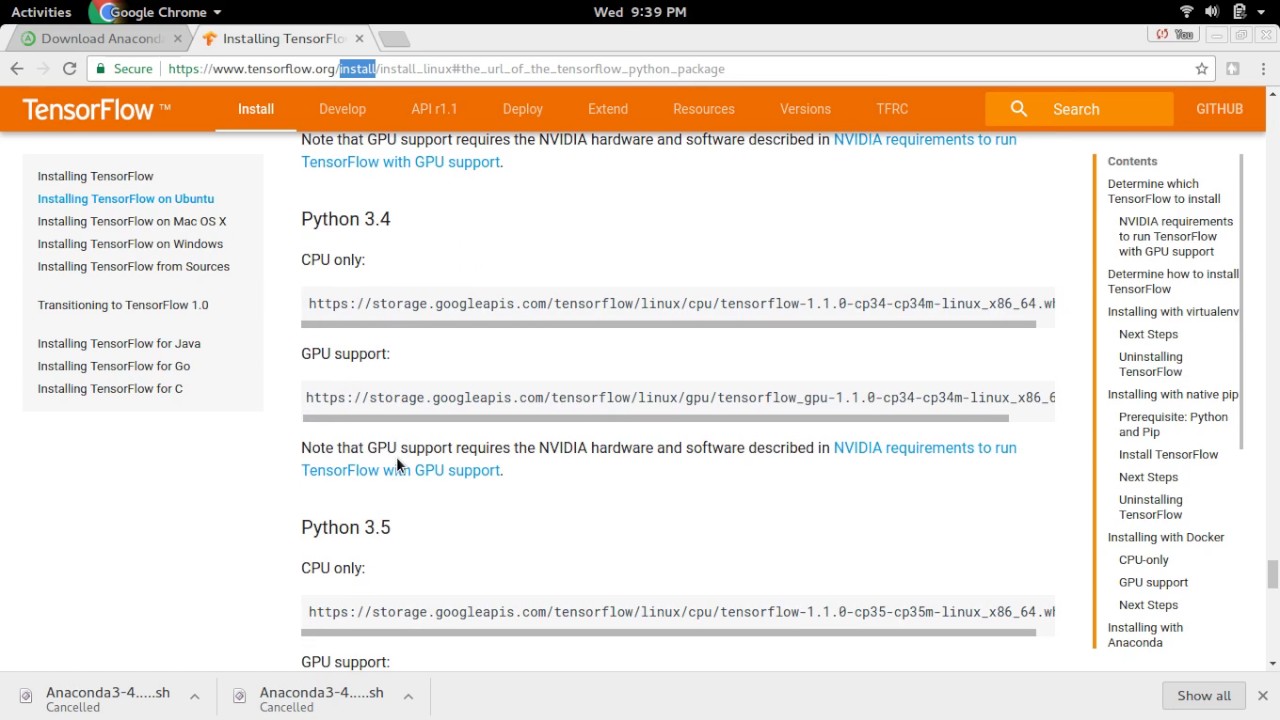Go back to the previous page
This screenshot has height=720, width=1280.
(17, 69)
